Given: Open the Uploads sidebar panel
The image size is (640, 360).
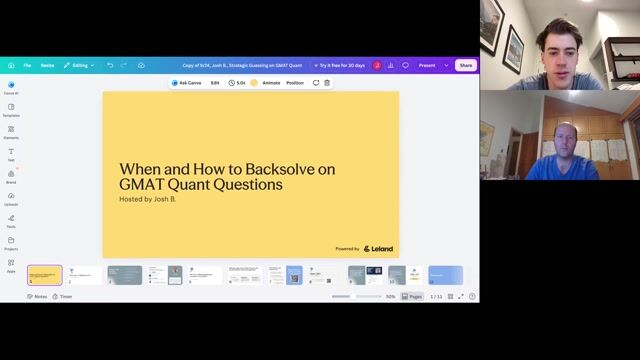Looking at the screenshot, I should point(11,199).
